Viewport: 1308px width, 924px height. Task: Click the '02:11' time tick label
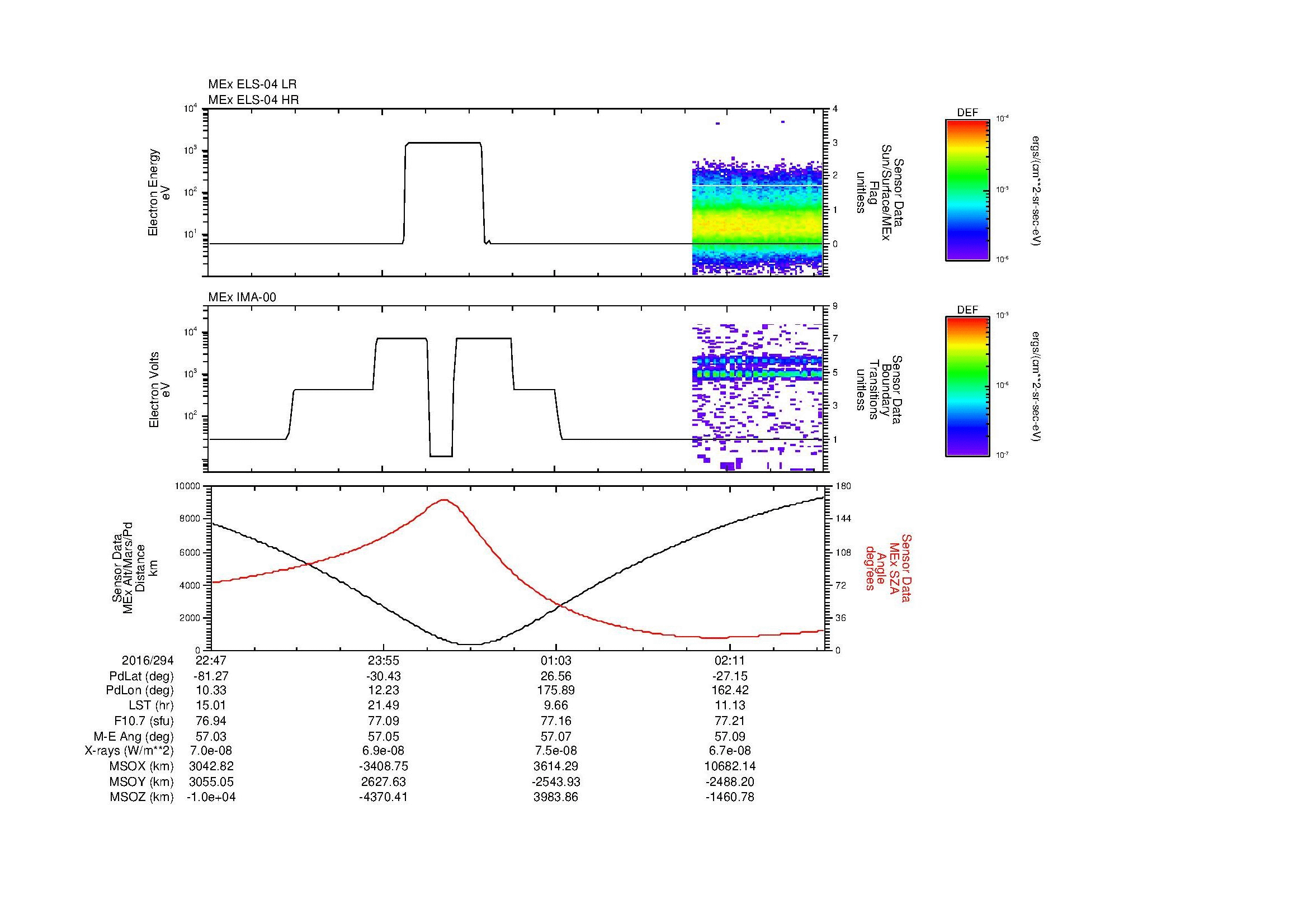click(729, 660)
